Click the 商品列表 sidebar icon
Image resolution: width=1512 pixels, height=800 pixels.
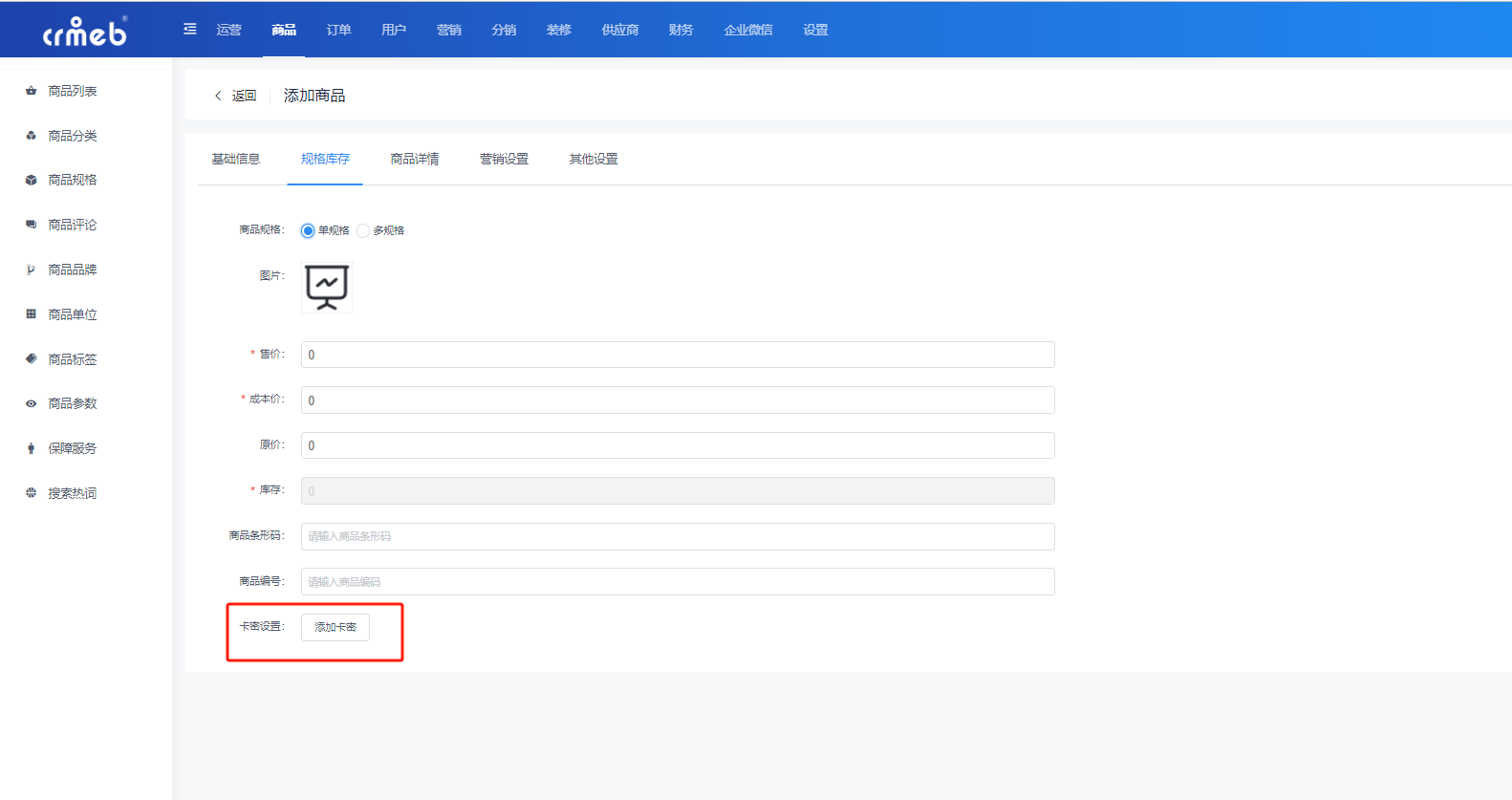[31, 91]
